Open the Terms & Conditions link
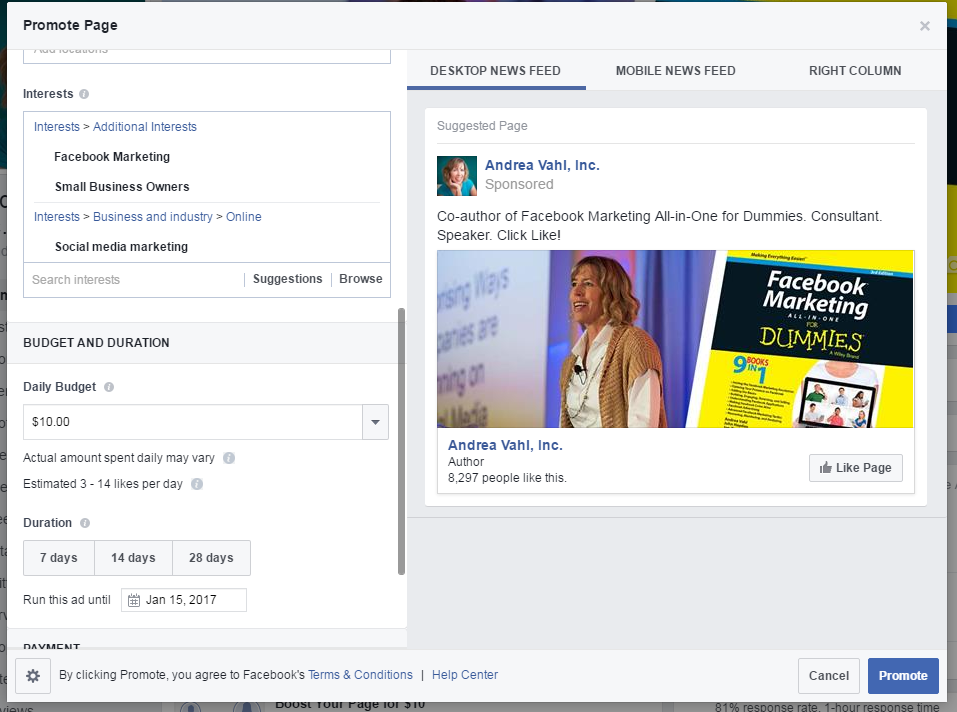Image resolution: width=957 pixels, height=712 pixels. pyautogui.click(x=360, y=675)
